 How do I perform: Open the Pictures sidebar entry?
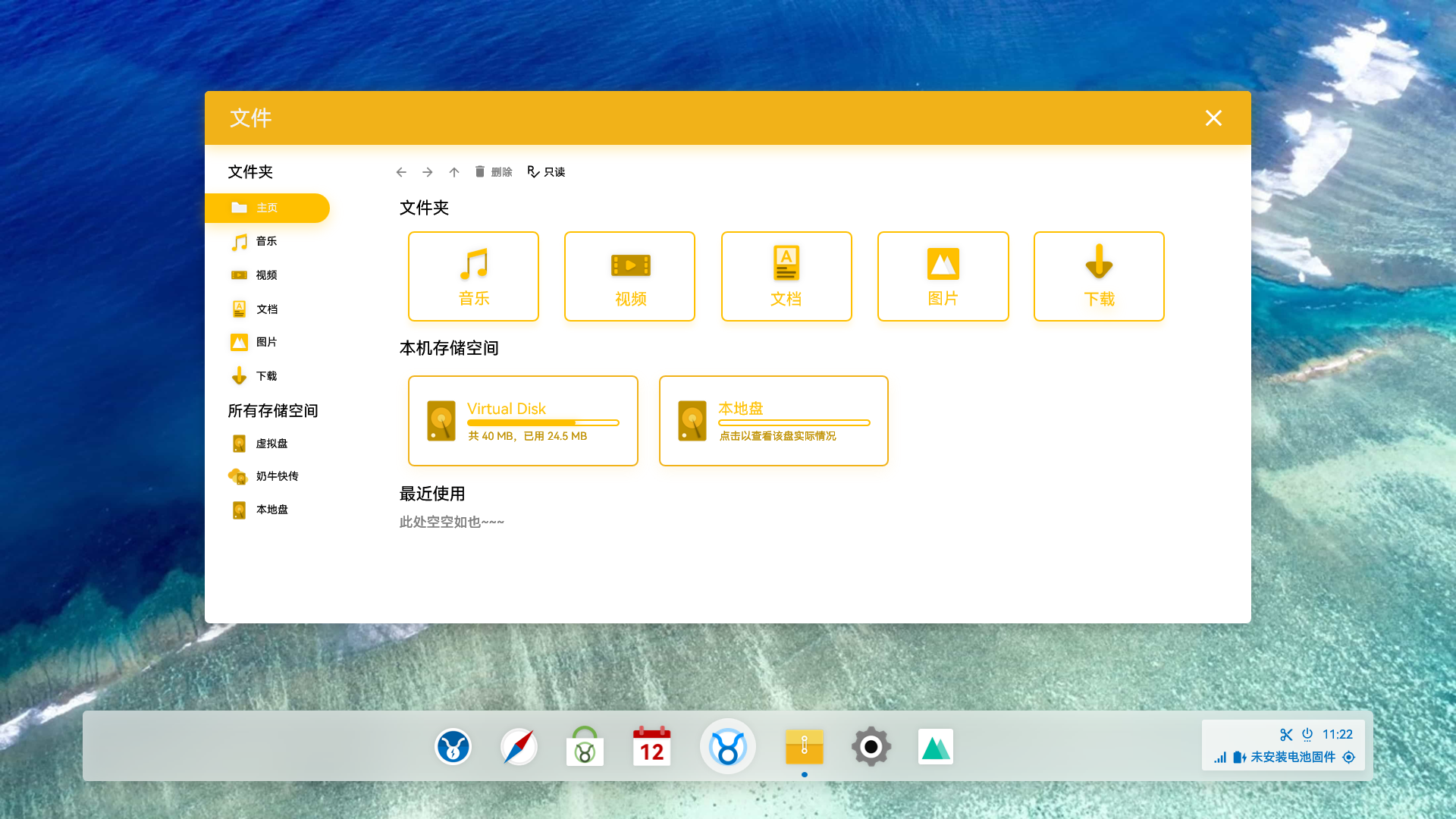click(266, 342)
